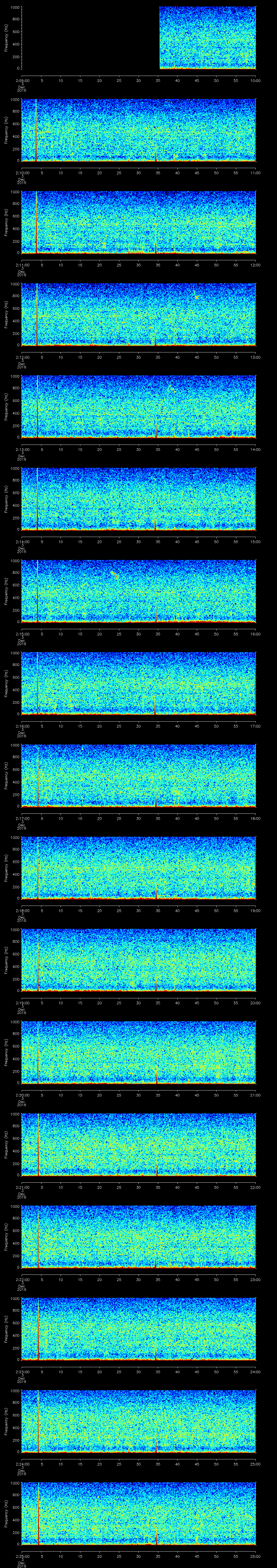Click the 2:24:00 start time label
This screenshot has width=277, height=1568.
(22, 1464)
